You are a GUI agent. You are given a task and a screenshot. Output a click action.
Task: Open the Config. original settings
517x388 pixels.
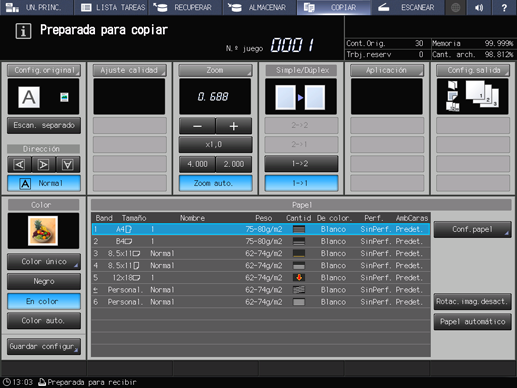[x=44, y=70]
